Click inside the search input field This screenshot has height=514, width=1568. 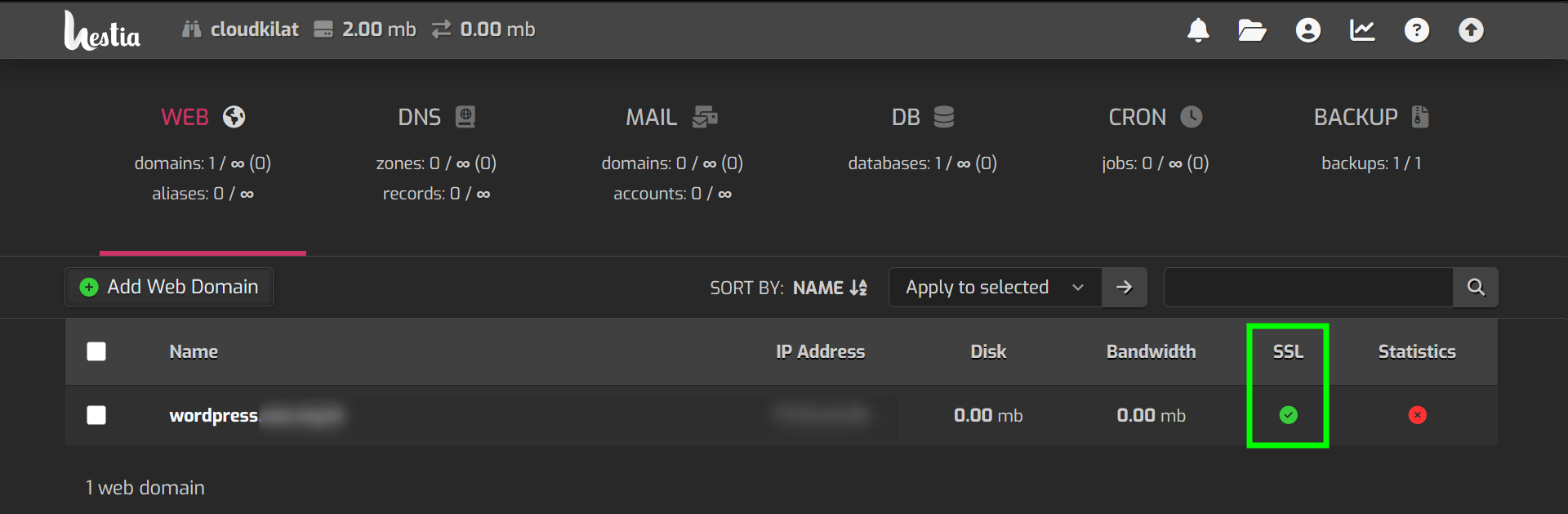pos(1307,287)
